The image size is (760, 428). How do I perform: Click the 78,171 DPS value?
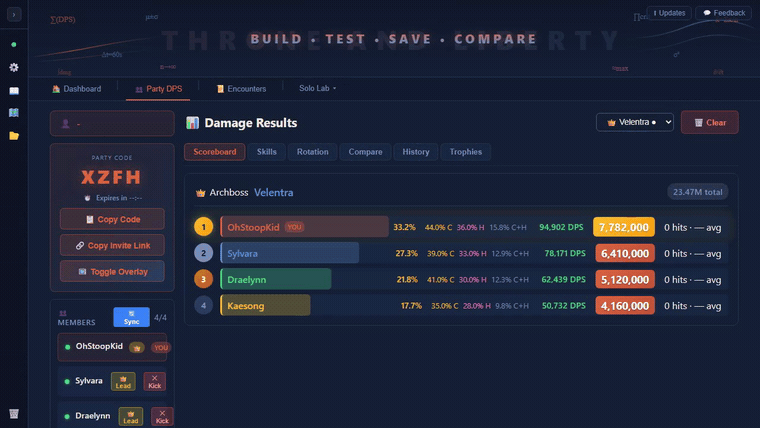coord(565,253)
